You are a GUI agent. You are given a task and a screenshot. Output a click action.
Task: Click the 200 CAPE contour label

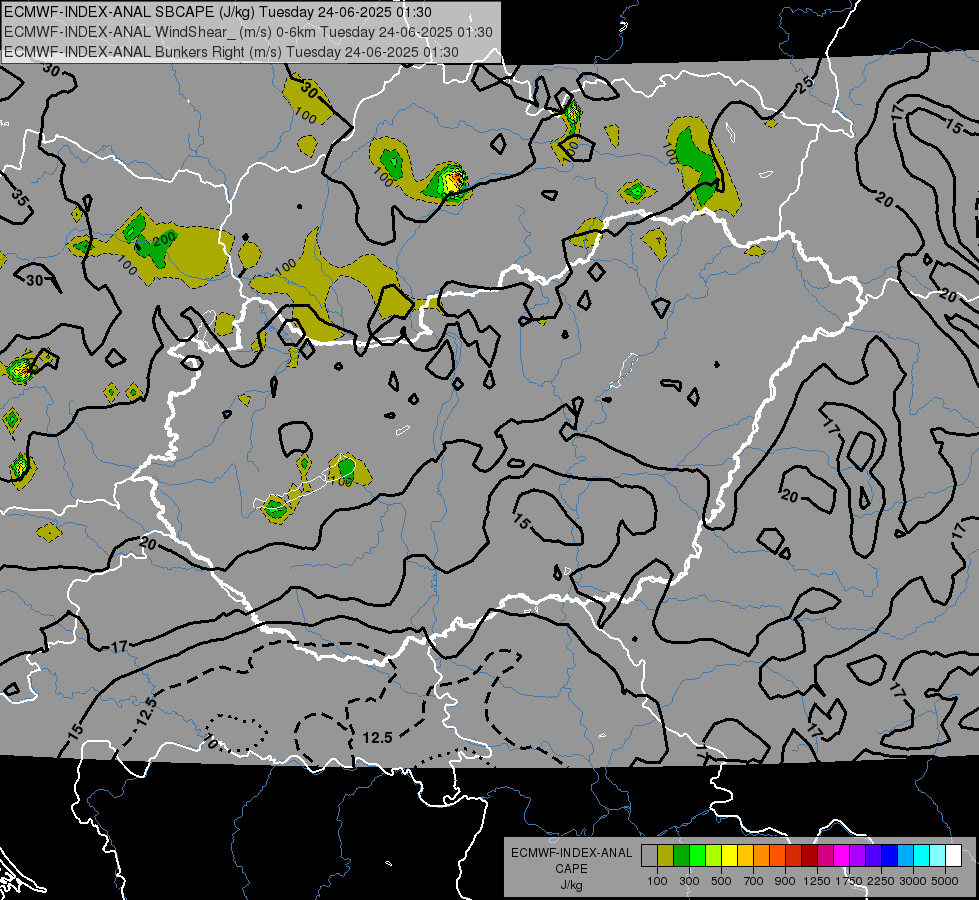pos(164,238)
